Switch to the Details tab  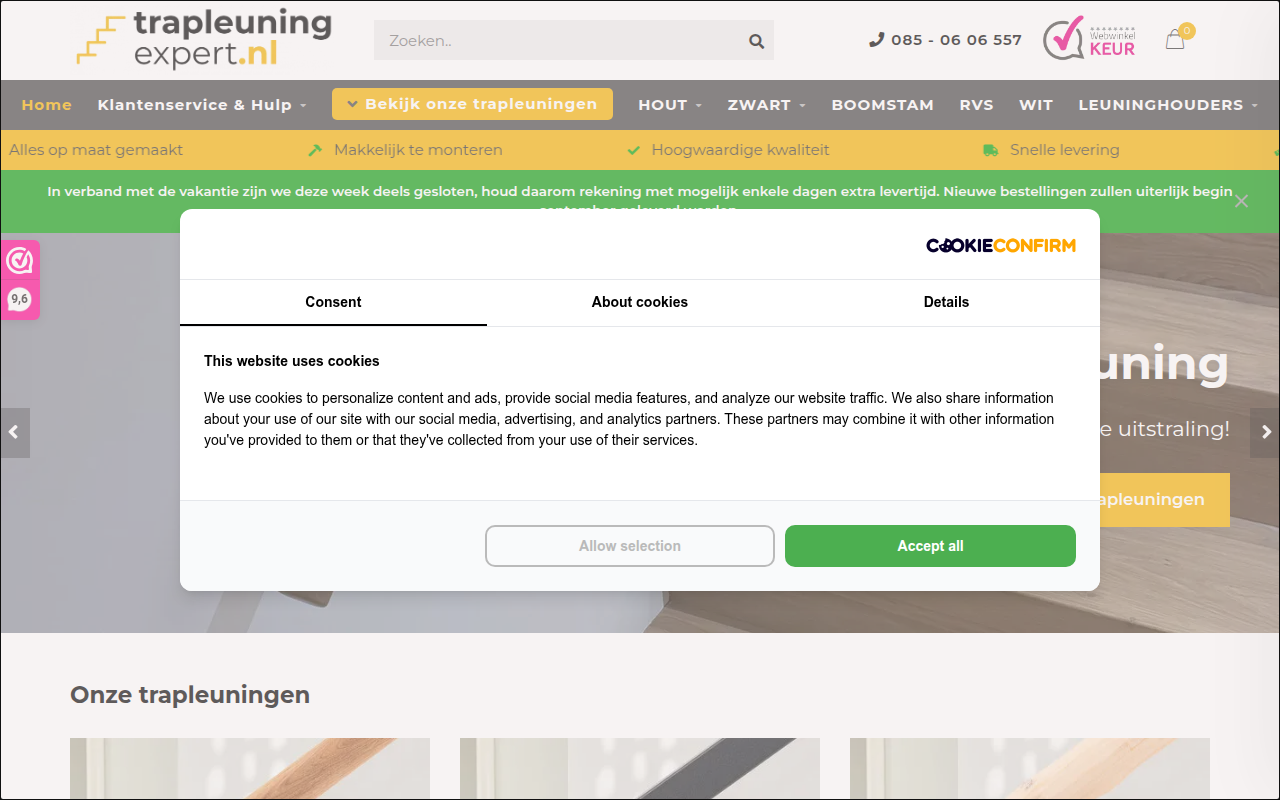pos(946,302)
